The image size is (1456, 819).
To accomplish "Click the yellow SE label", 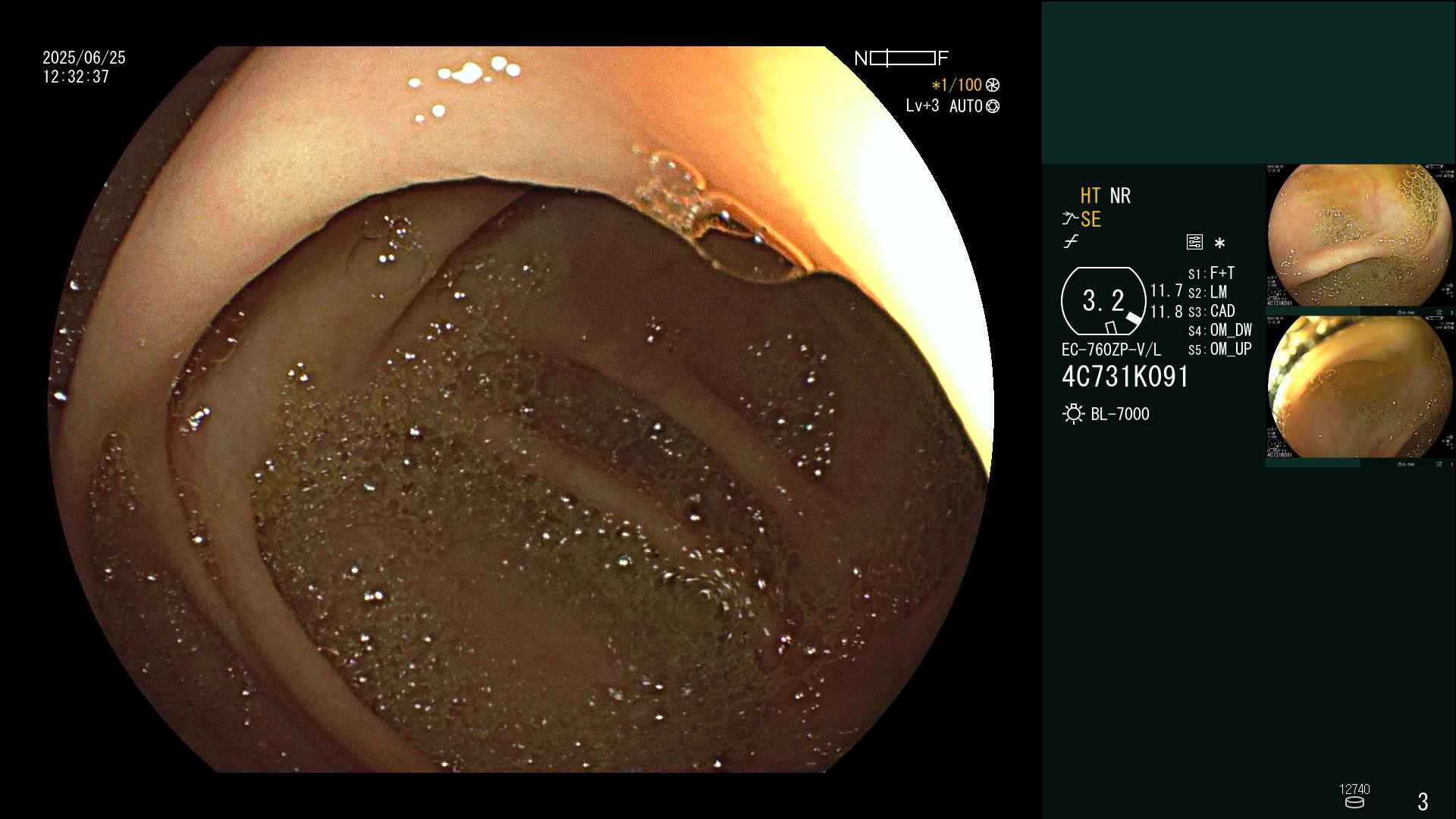I will click(x=1090, y=219).
